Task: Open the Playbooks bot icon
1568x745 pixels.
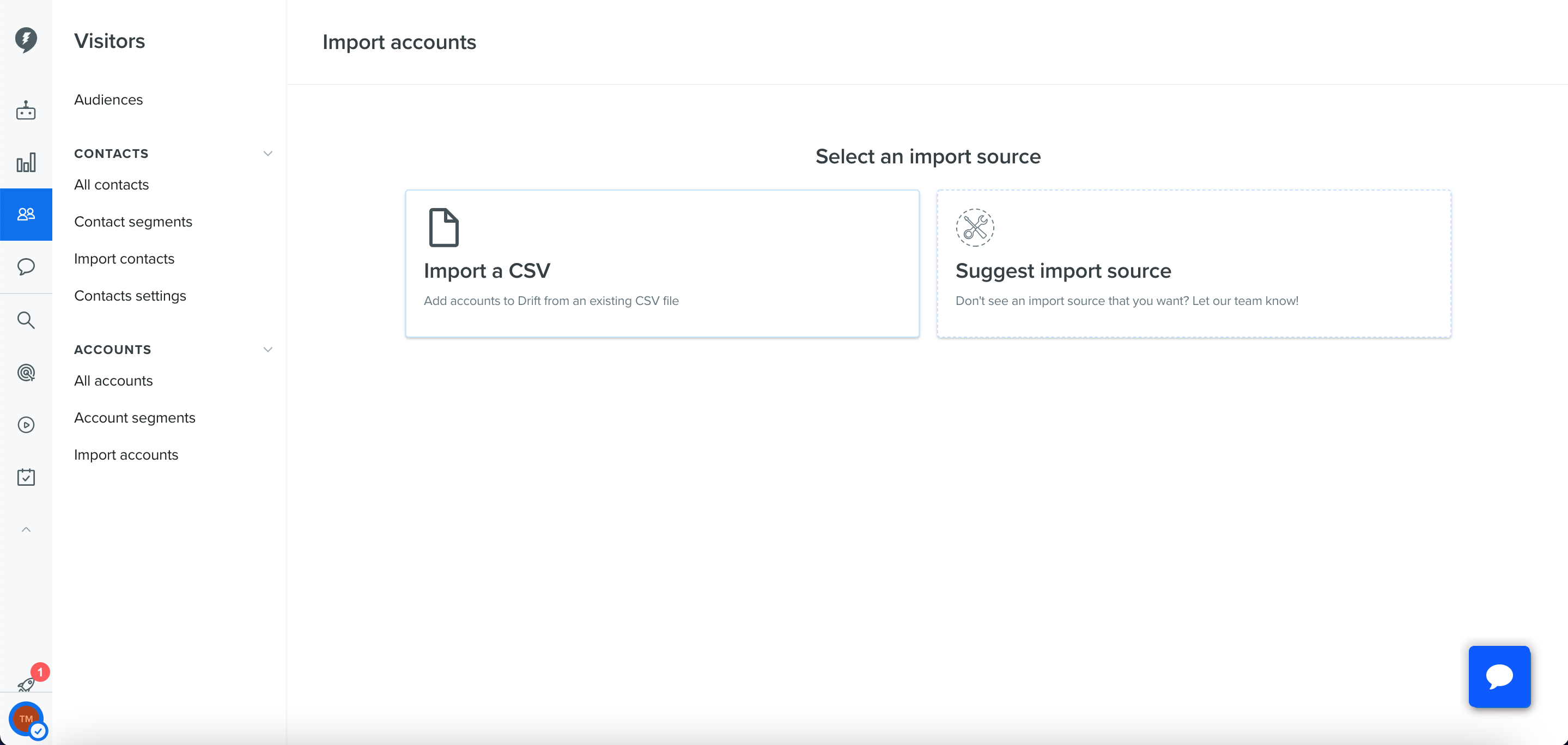Action: tap(26, 110)
